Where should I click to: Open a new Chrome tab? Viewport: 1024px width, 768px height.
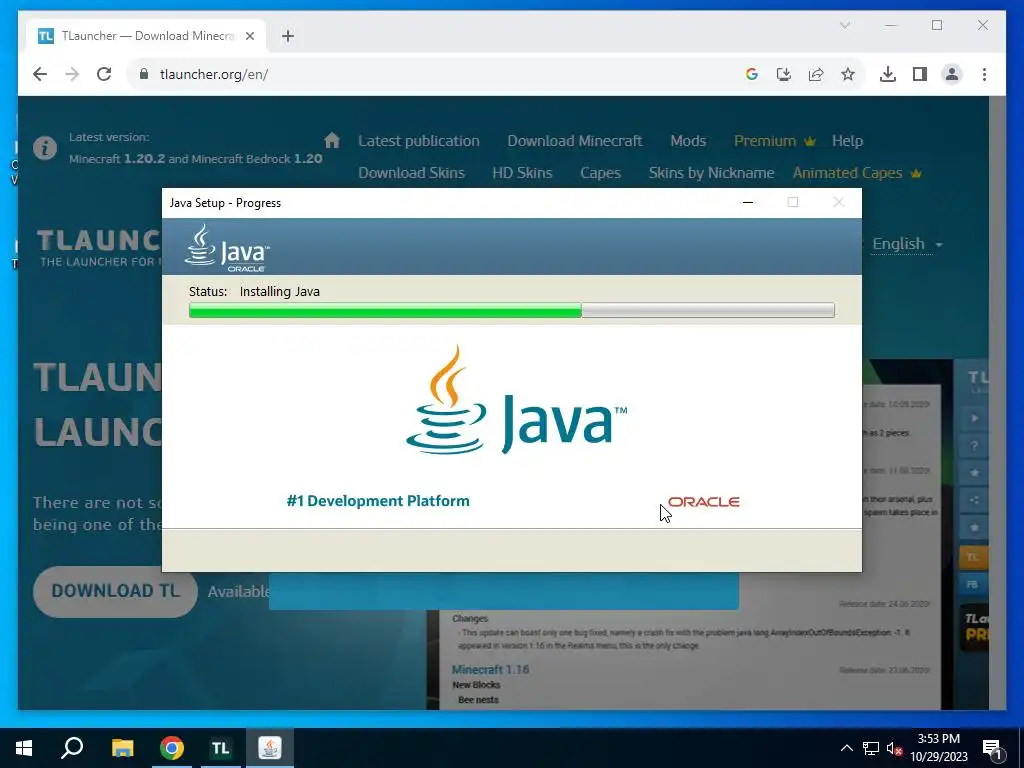point(288,36)
